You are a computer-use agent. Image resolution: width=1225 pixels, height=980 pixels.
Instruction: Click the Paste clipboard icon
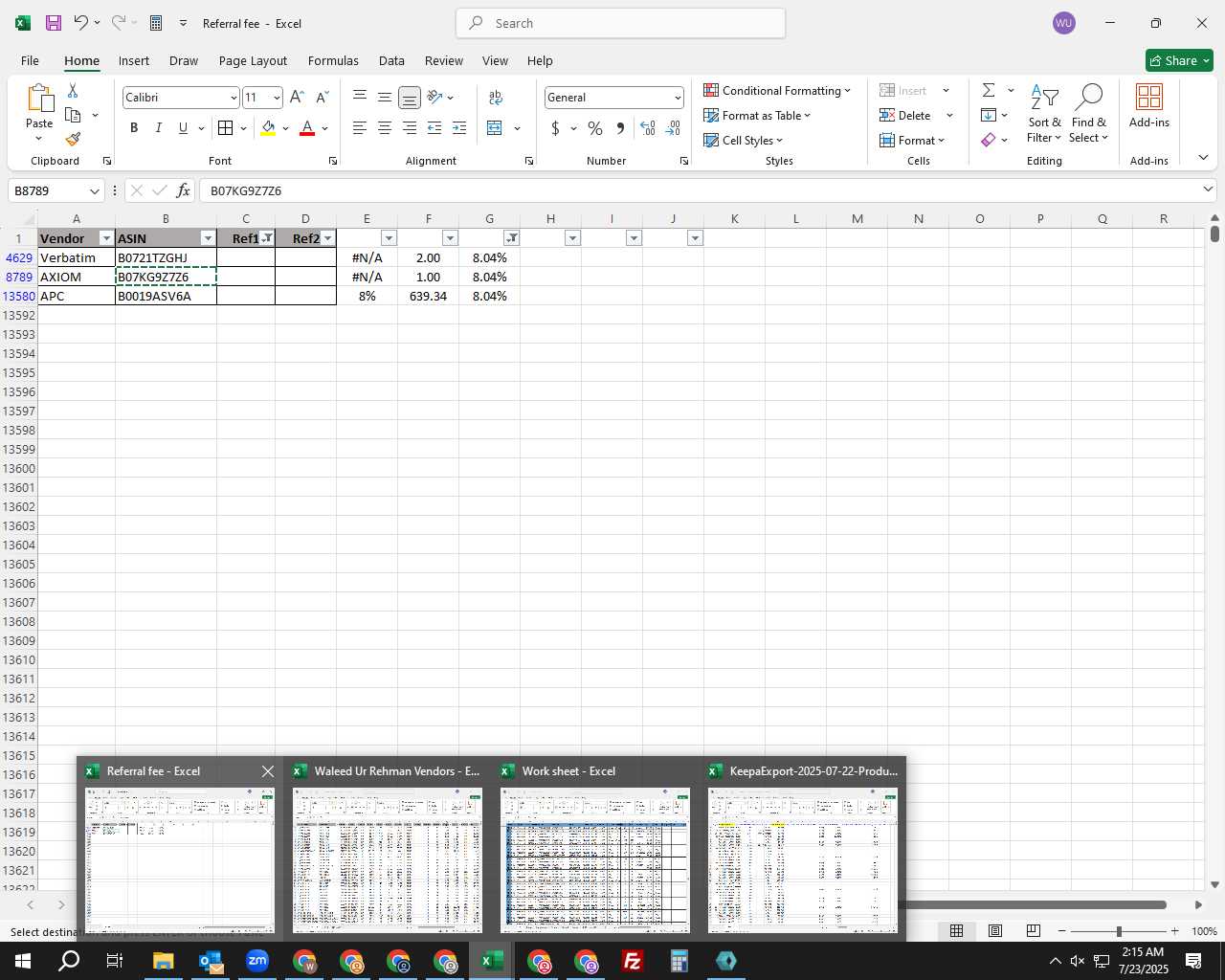(x=39, y=99)
